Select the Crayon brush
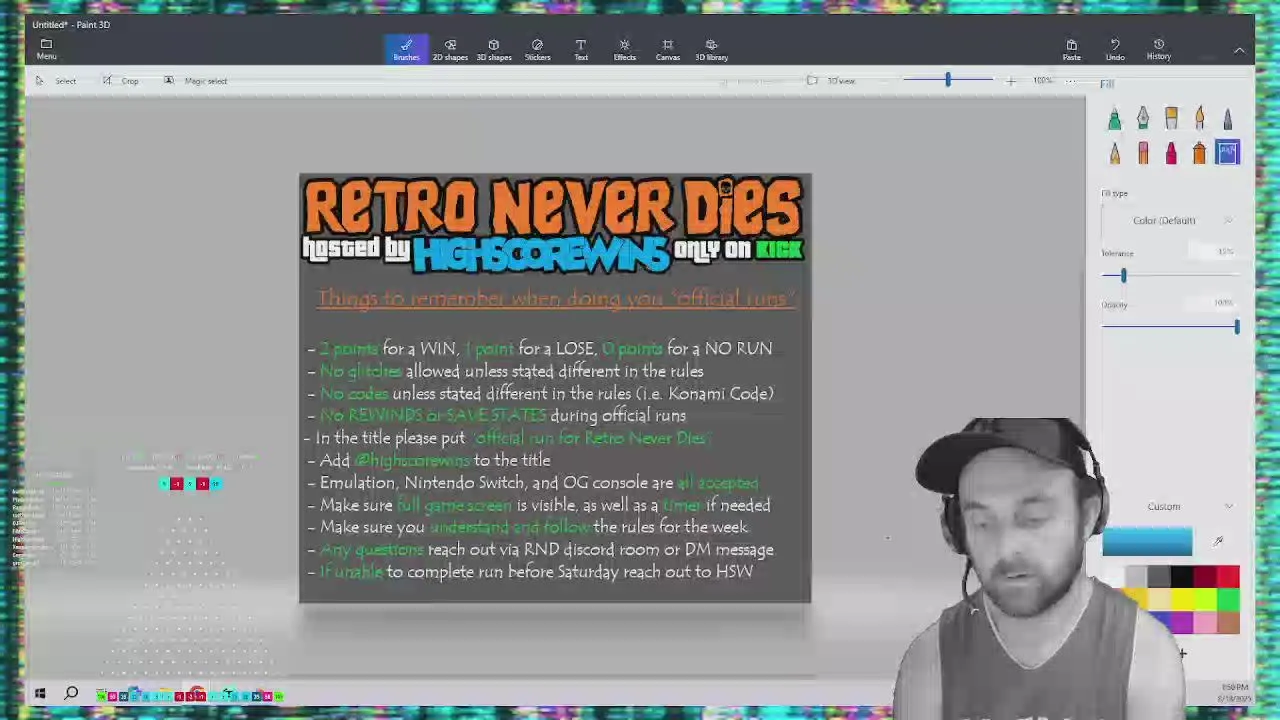Viewport: 1280px width, 720px height. coord(1171,152)
